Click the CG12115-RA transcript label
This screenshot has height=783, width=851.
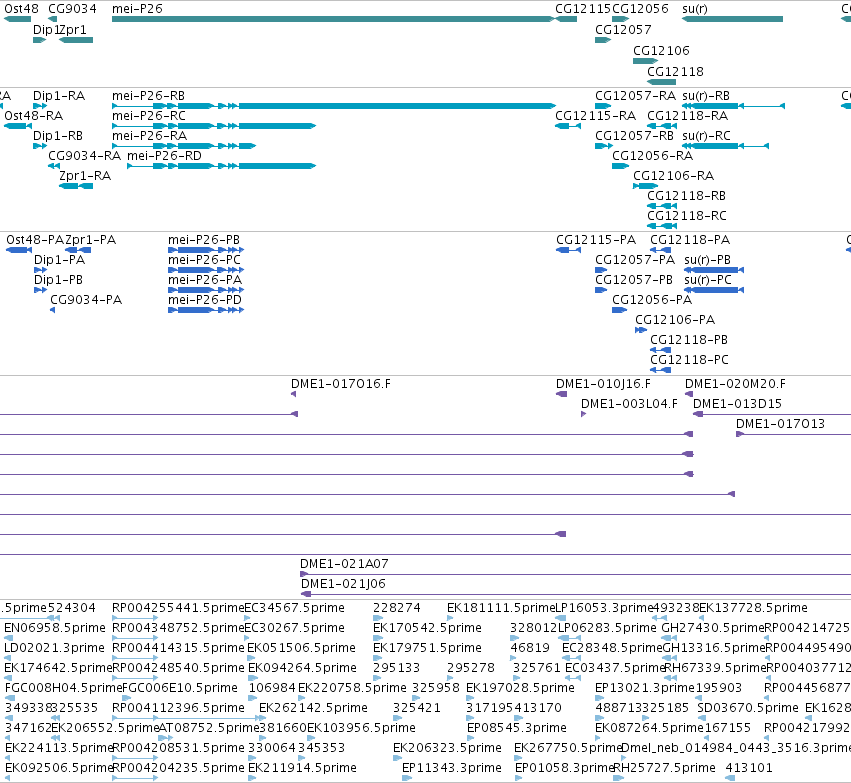pos(595,116)
